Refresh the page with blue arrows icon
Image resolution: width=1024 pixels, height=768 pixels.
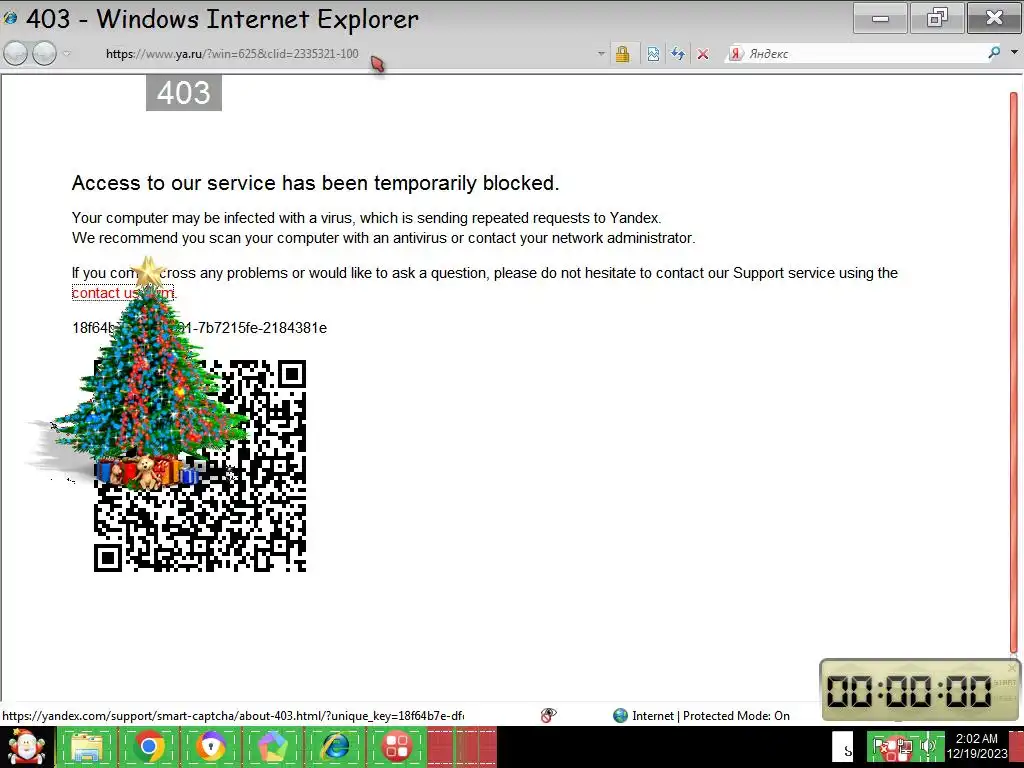(x=678, y=54)
